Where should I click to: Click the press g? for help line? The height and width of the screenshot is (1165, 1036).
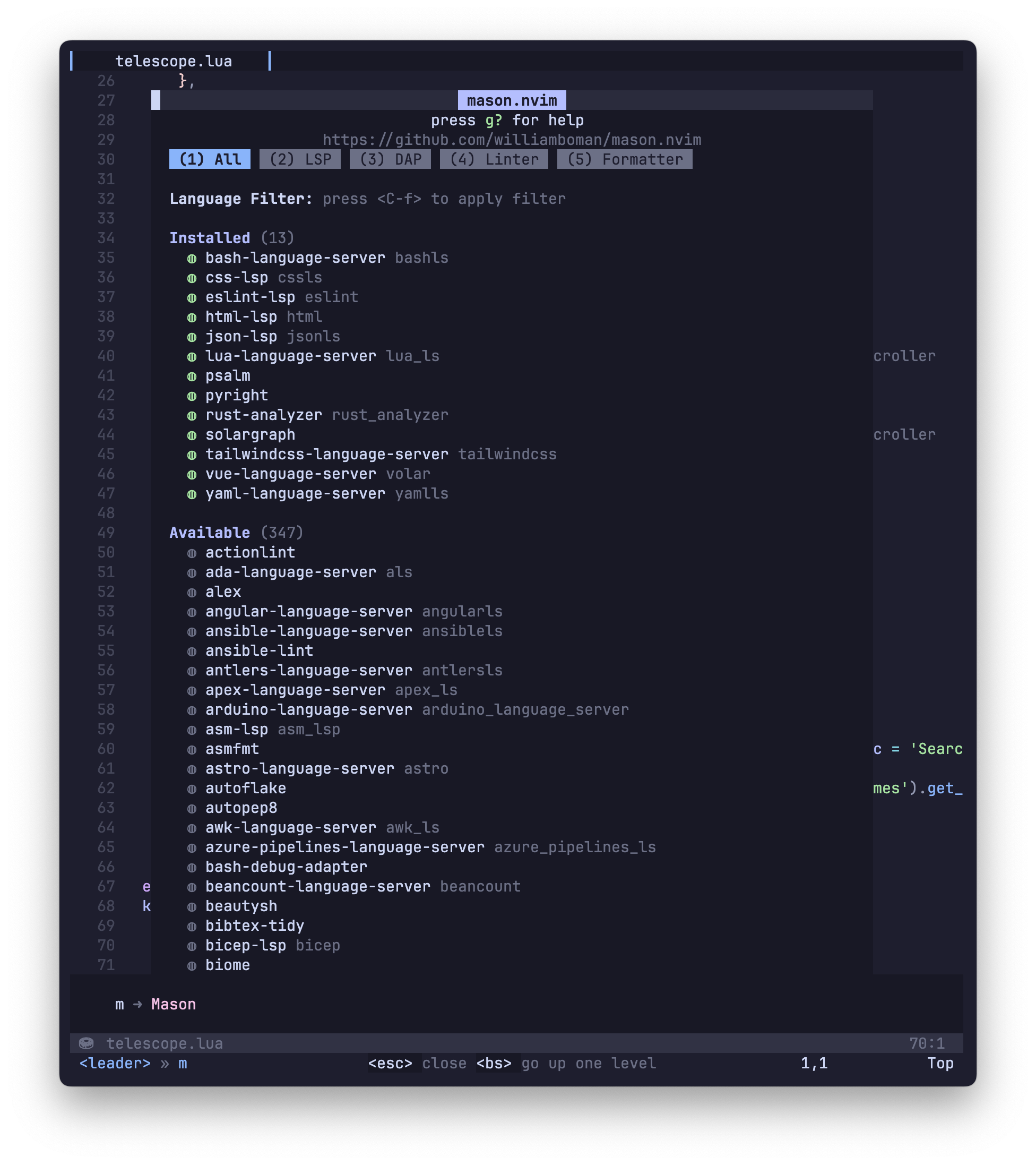[x=507, y=119]
